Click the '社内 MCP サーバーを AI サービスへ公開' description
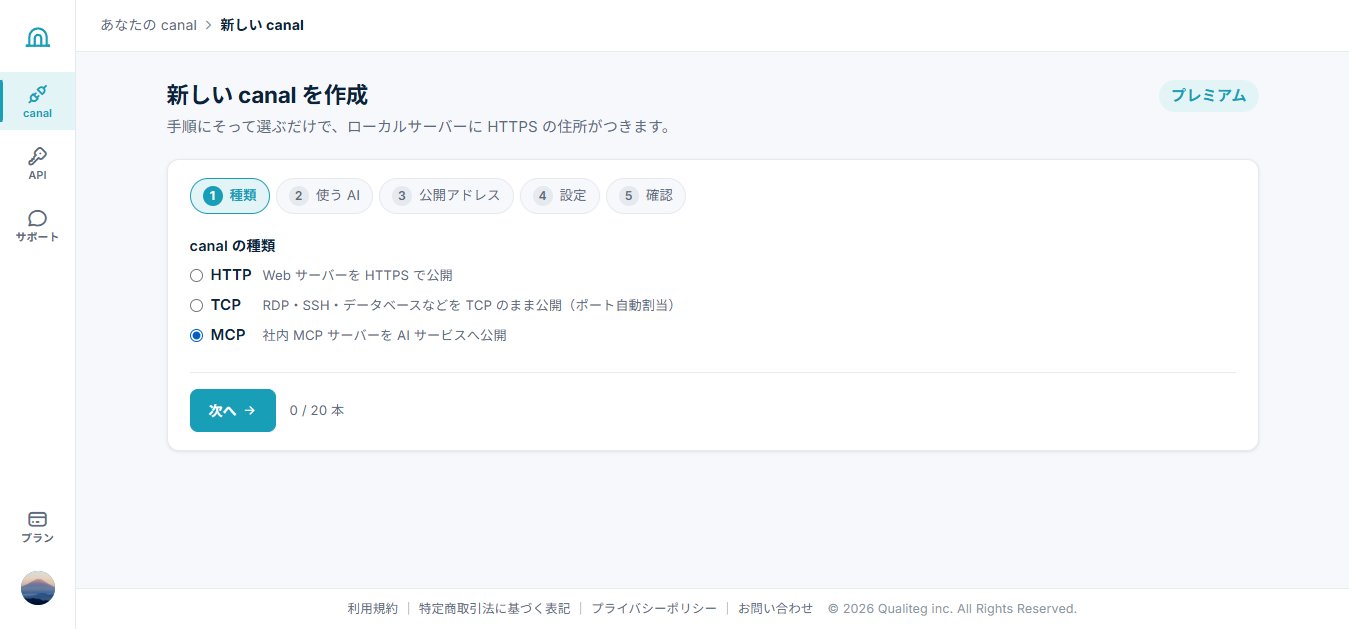 click(x=384, y=335)
